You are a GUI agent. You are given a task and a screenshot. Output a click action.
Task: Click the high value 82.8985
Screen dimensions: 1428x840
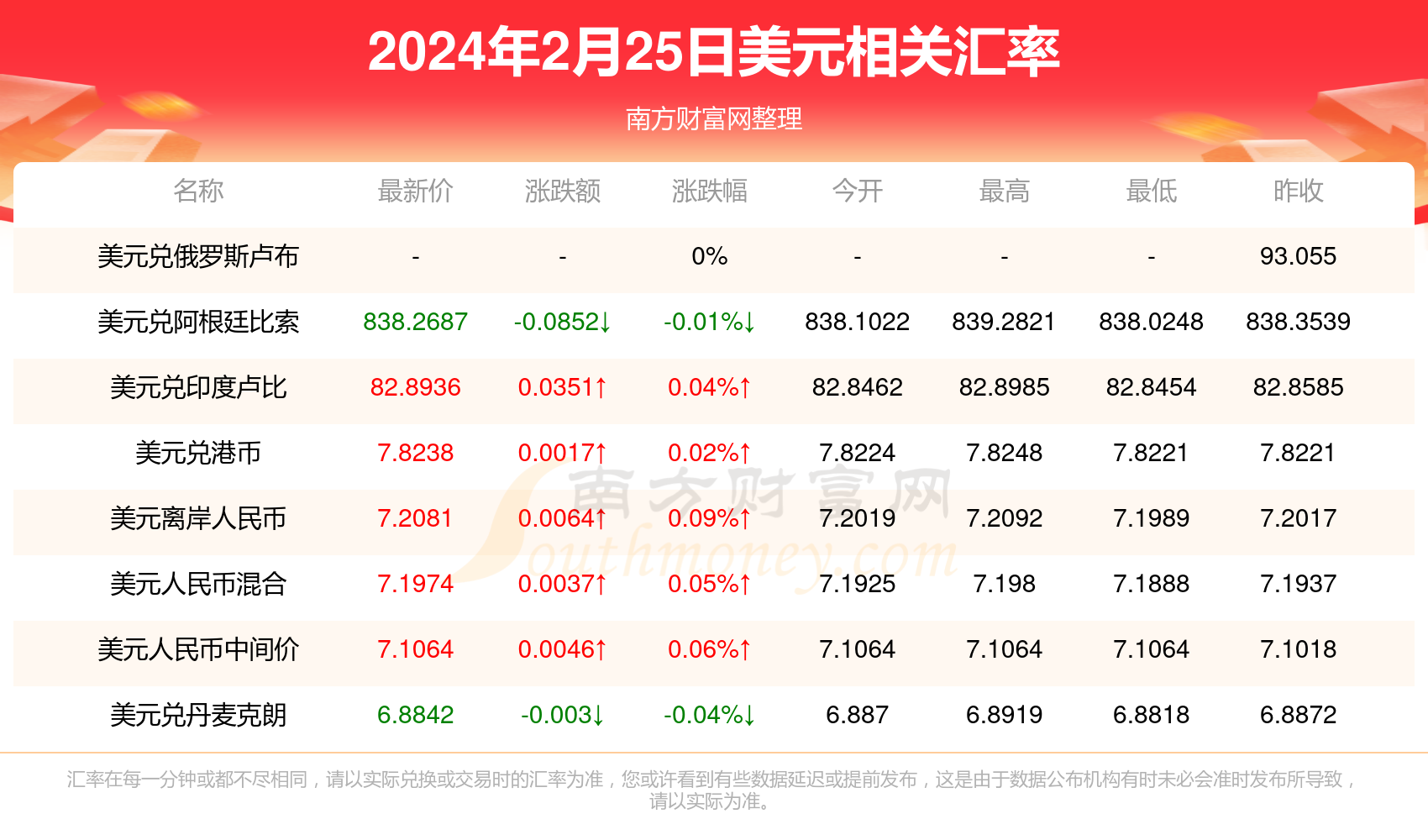pos(1005,388)
